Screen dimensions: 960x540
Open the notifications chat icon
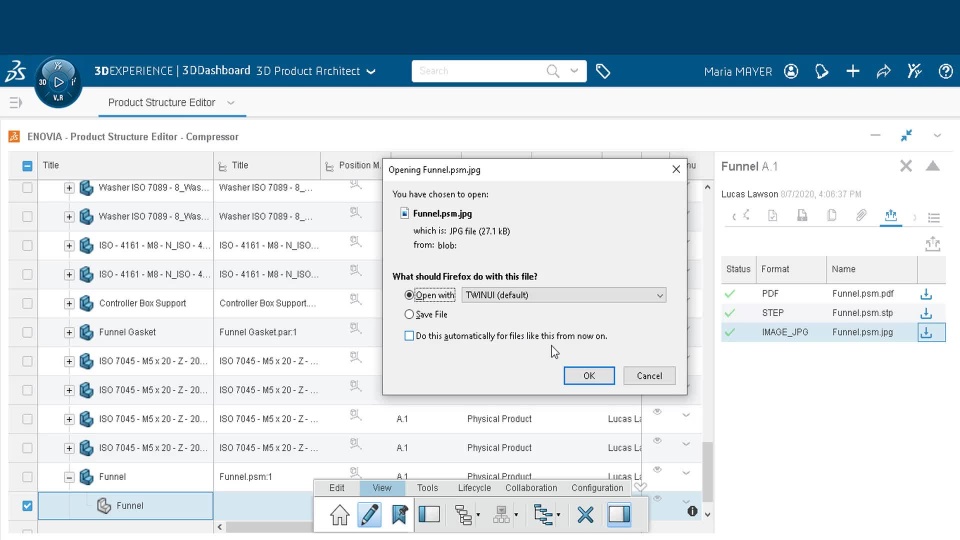(822, 72)
